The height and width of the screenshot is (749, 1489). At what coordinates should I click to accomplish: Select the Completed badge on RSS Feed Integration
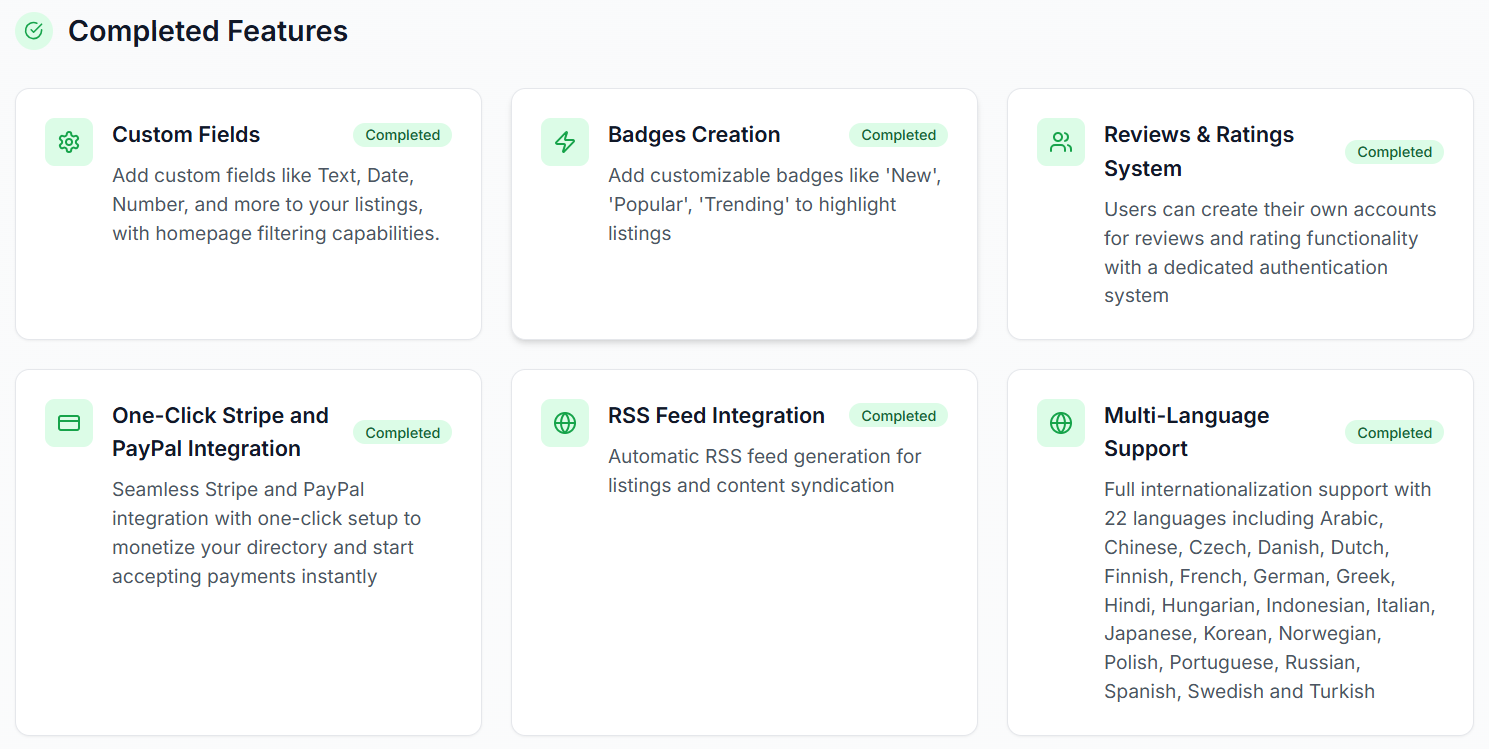coord(898,416)
